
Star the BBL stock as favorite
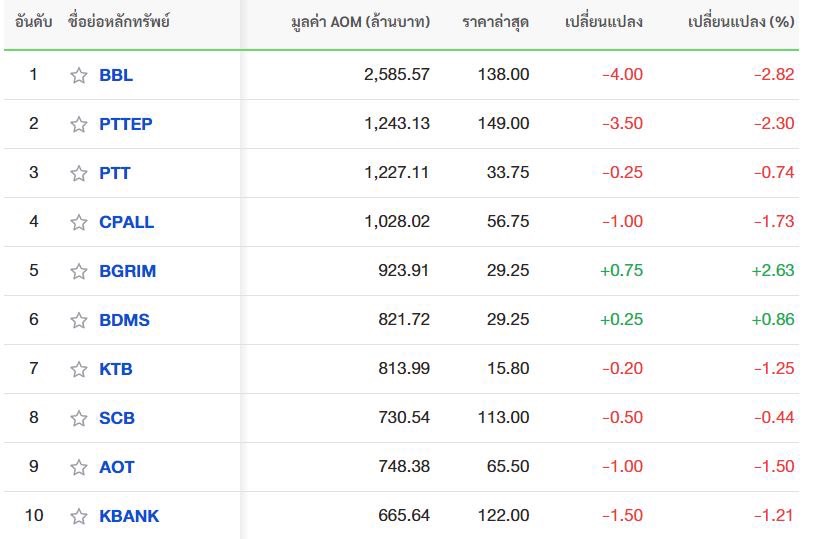click(x=79, y=75)
